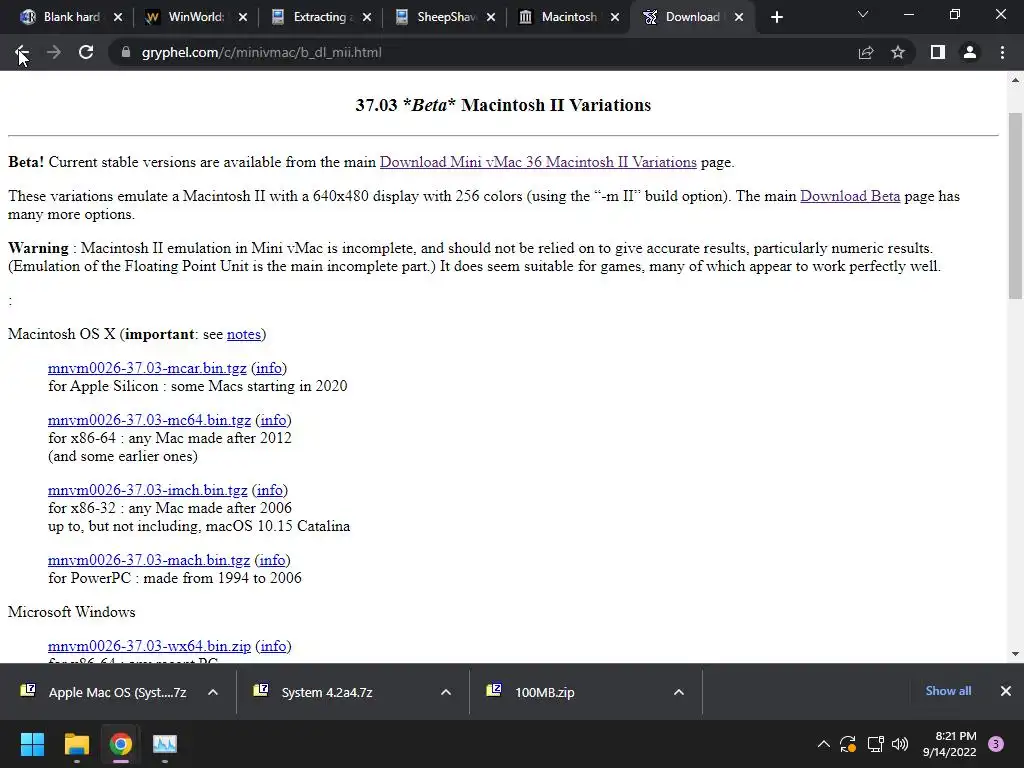Click the scrollbar down arrow

(x=1016, y=654)
